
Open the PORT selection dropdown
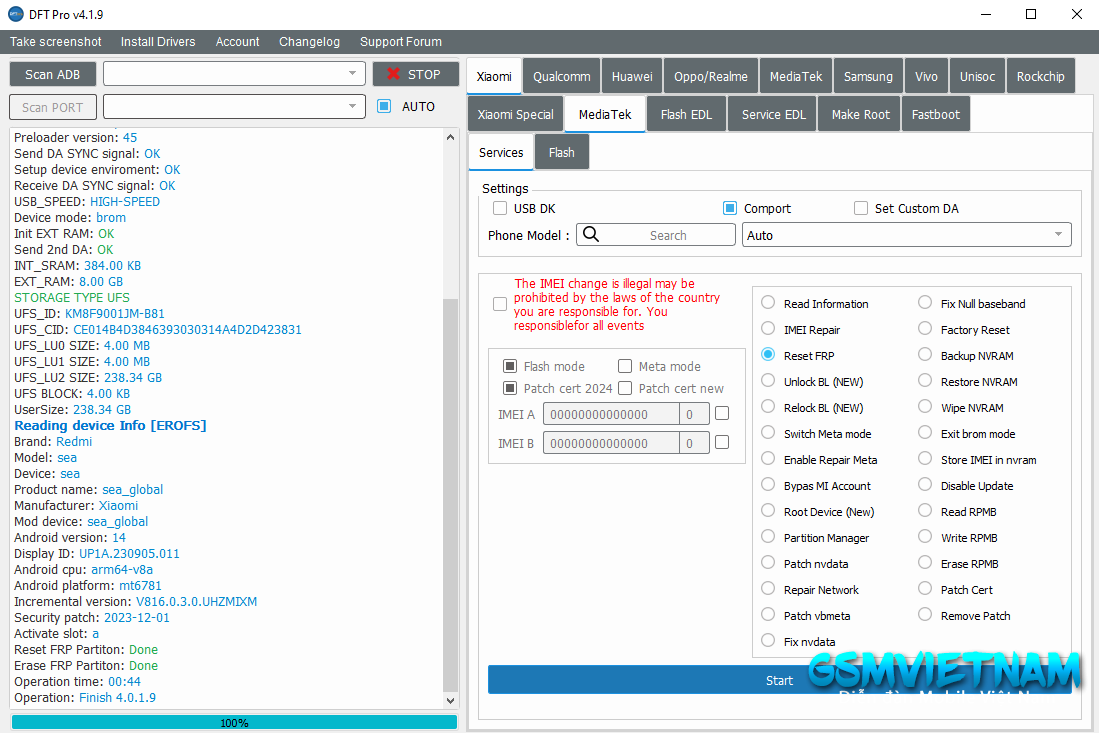click(x=234, y=107)
